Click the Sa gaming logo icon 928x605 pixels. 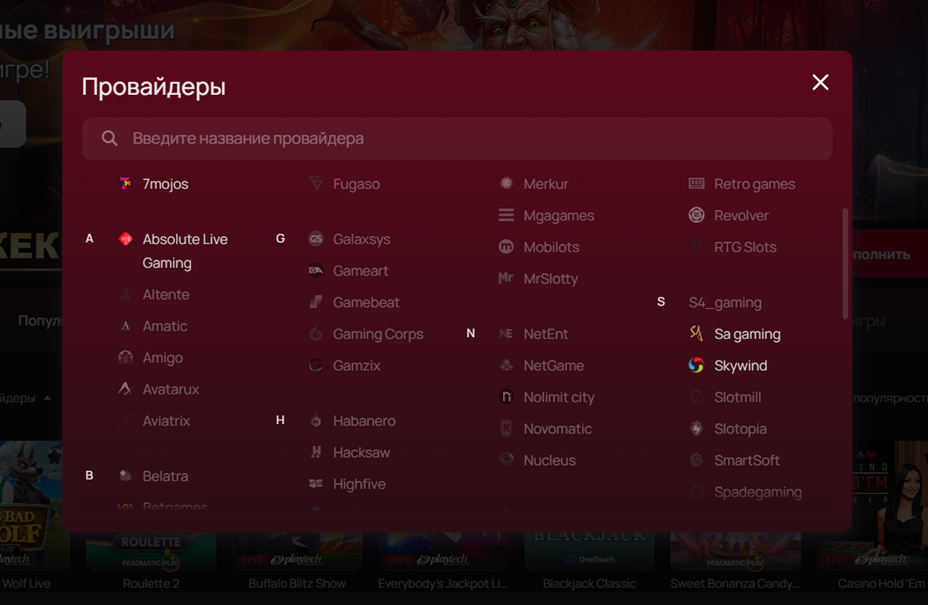coord(697,334)
